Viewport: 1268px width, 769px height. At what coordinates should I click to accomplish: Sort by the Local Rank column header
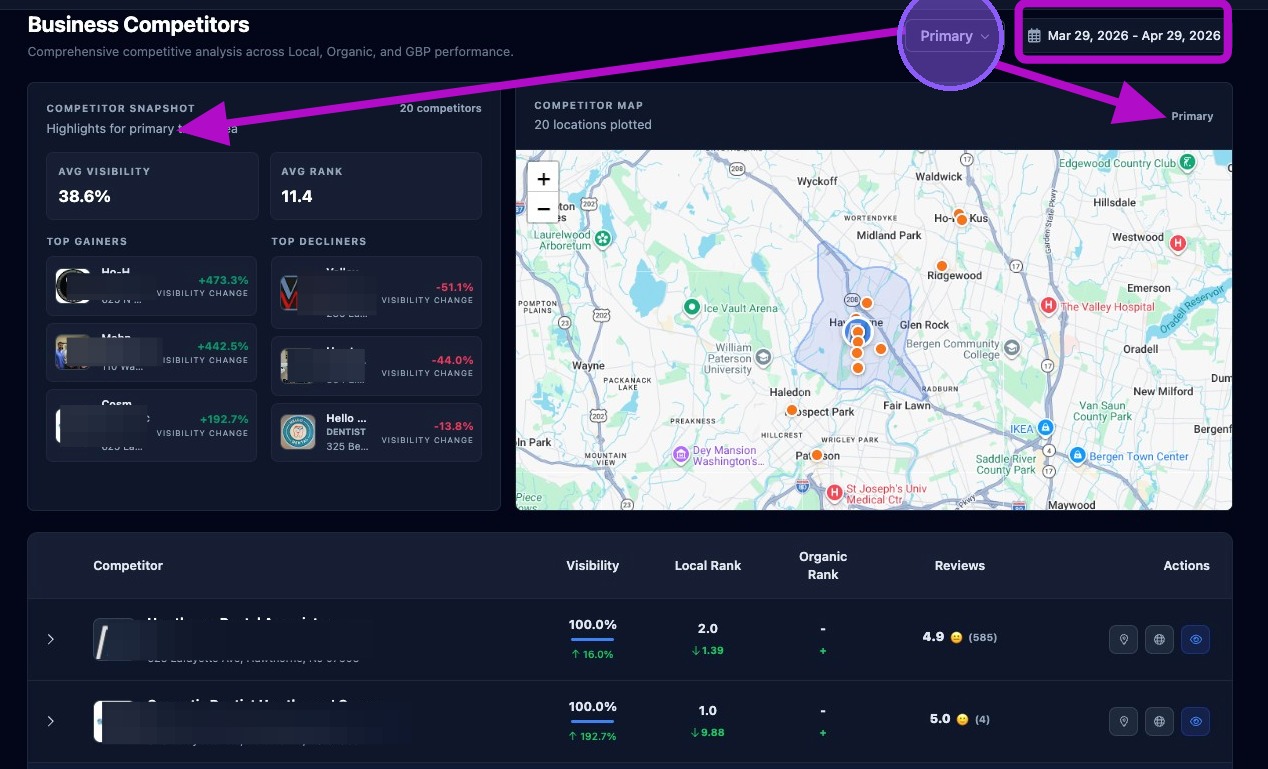click(x=708, y=566)
